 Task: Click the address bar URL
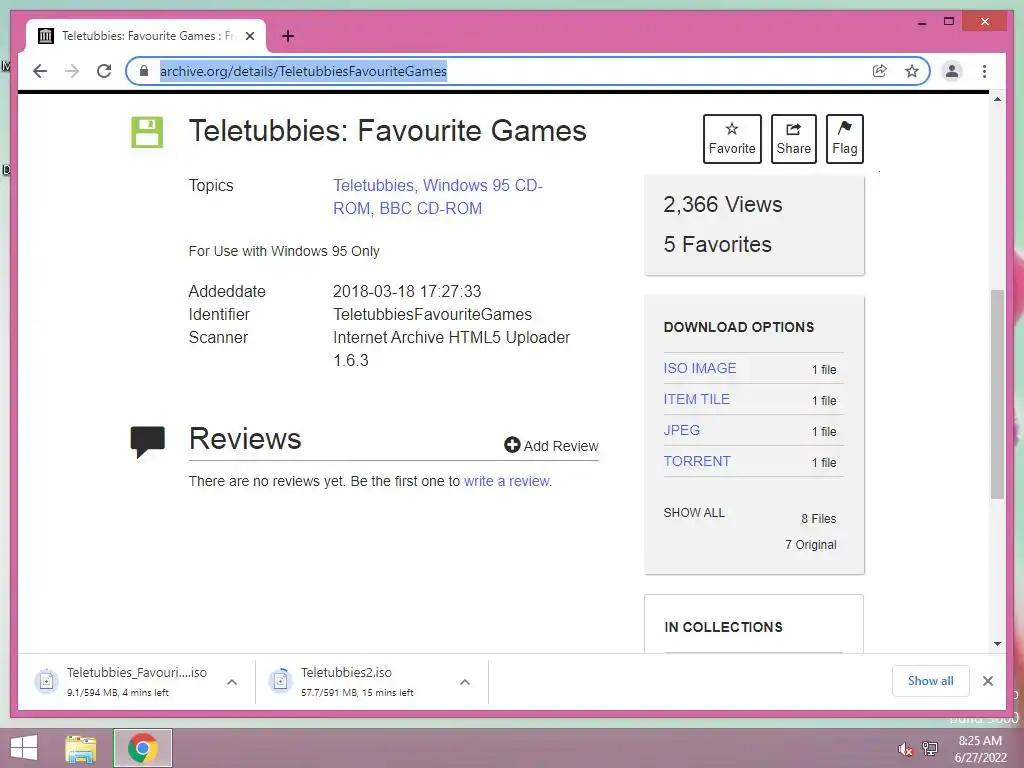[303, 71]
